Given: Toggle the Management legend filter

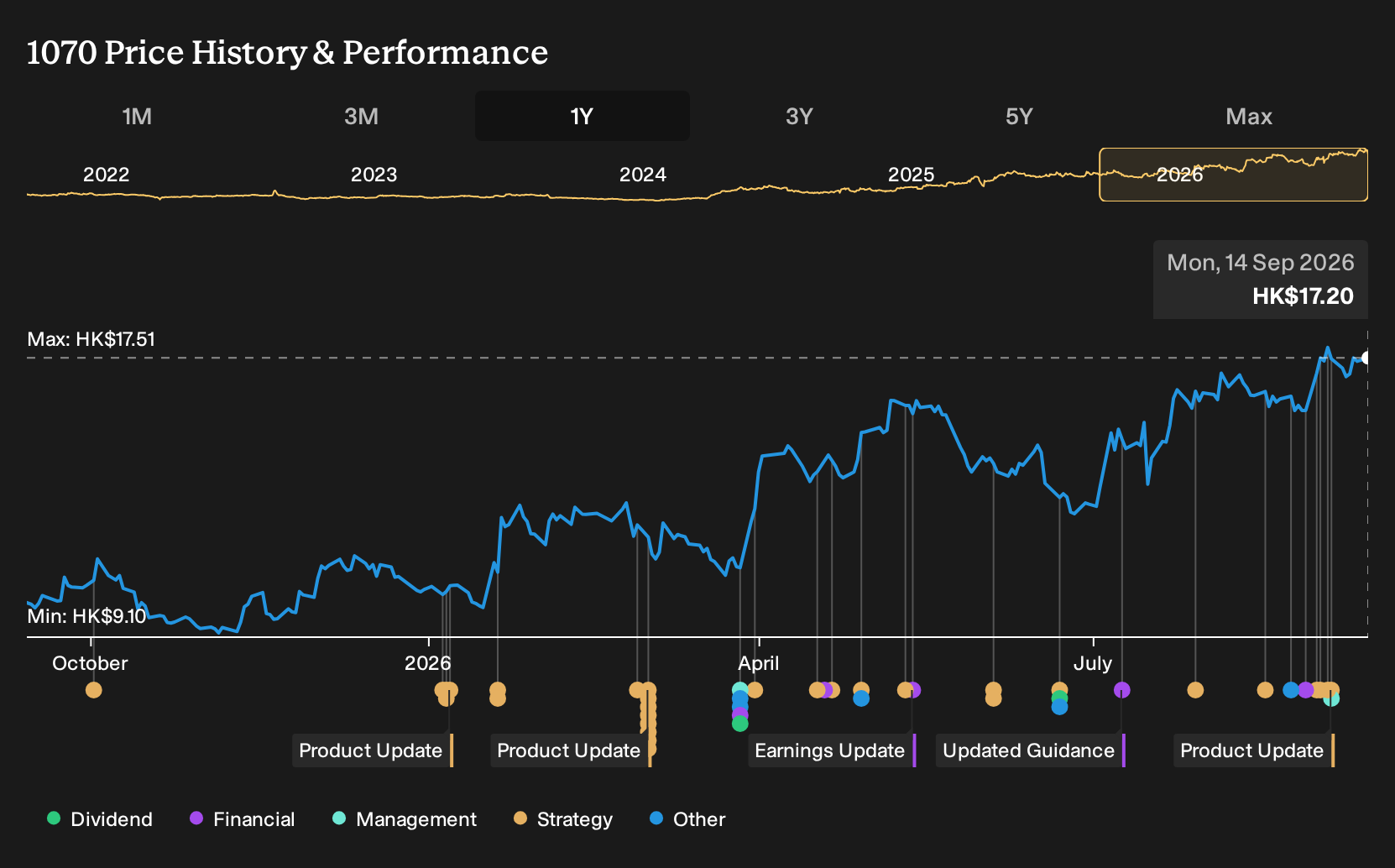Looking at the screenshot, I should pyautogui.click(x=405, y=819).
